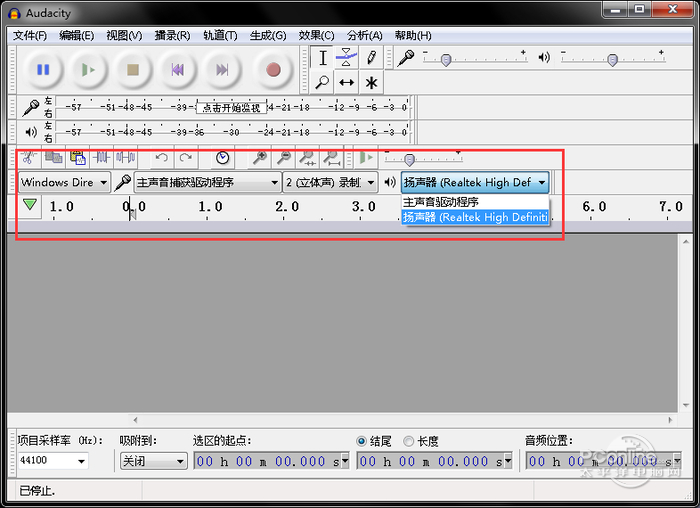Open the 播录(R) menu
This screenshot has height=508, width=700.
pyautogui.click(x=172, y=35)
